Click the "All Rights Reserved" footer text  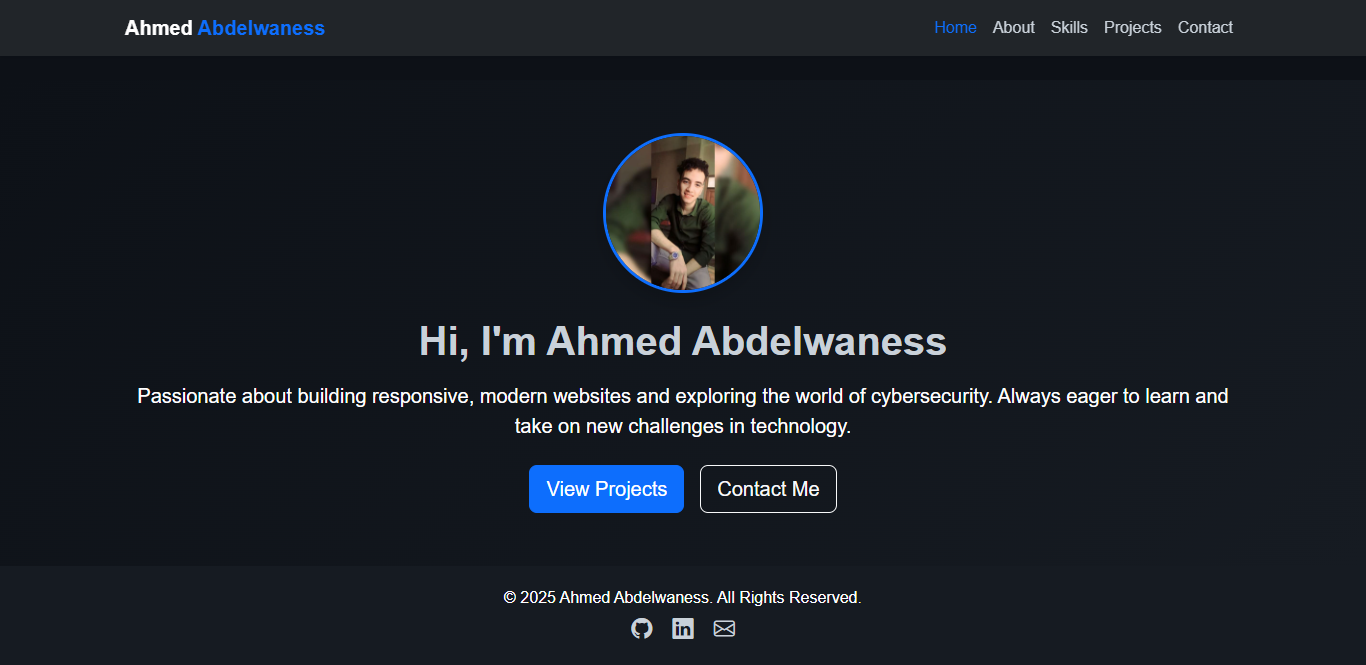(788, 597)
